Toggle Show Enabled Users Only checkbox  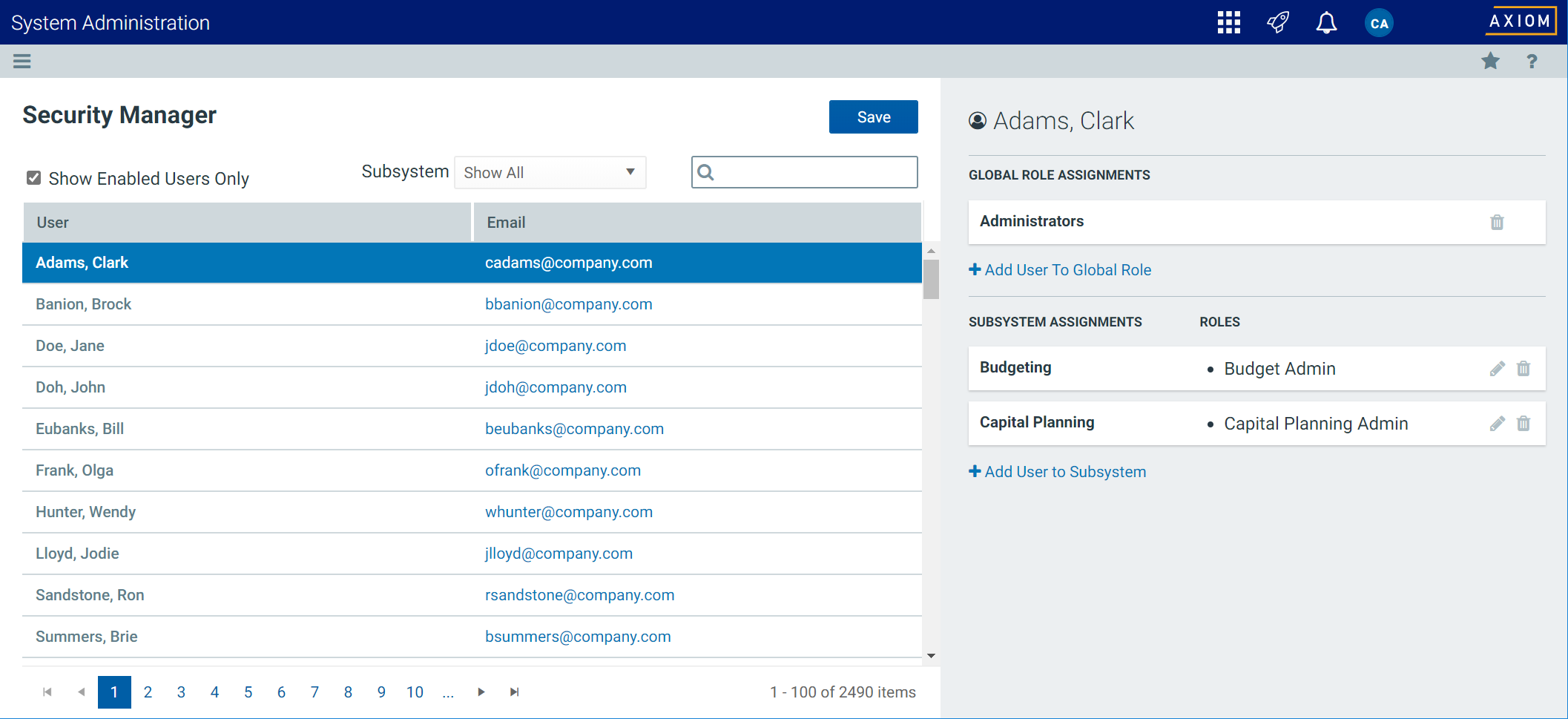pos(33,178)
